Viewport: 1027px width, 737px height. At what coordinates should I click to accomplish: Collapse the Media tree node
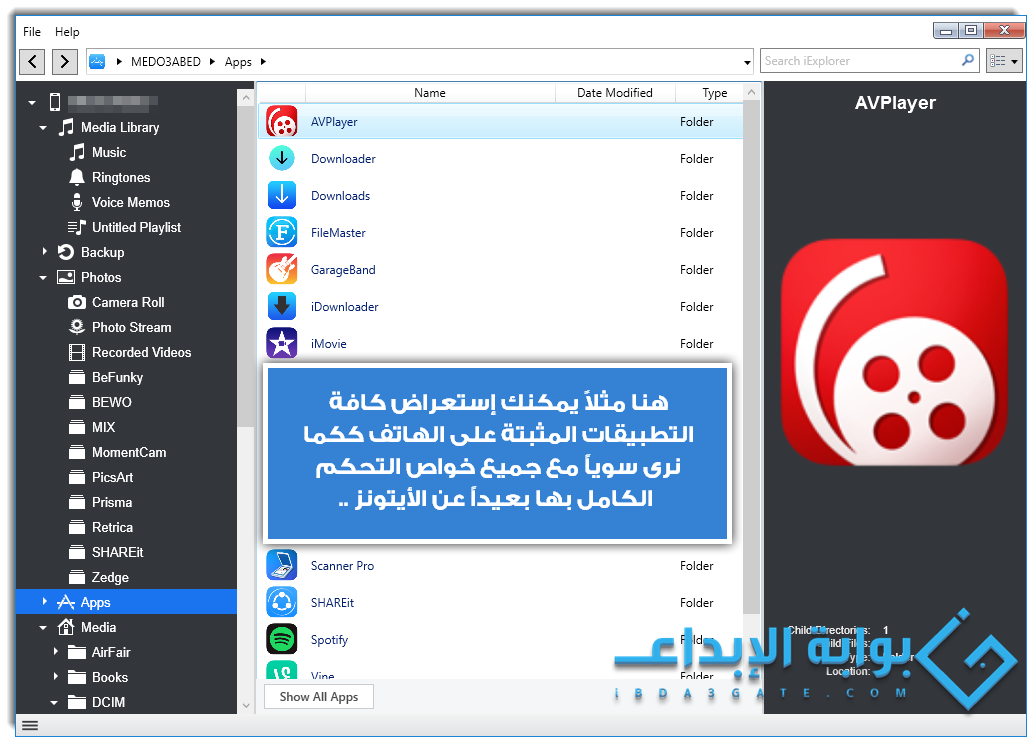(43, 628)
